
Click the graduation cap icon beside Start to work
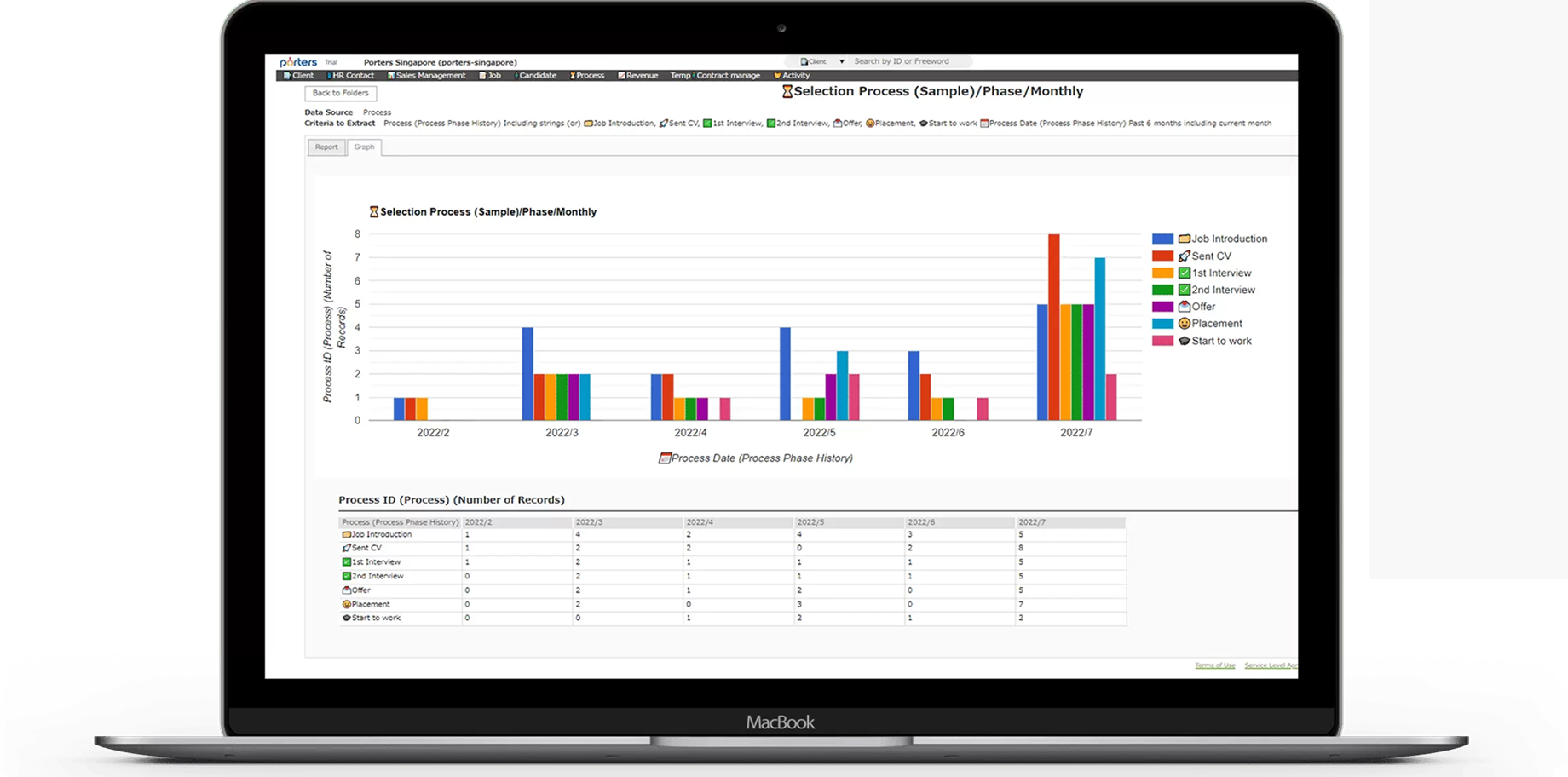pyautogui.click(x=1184, y=341)
